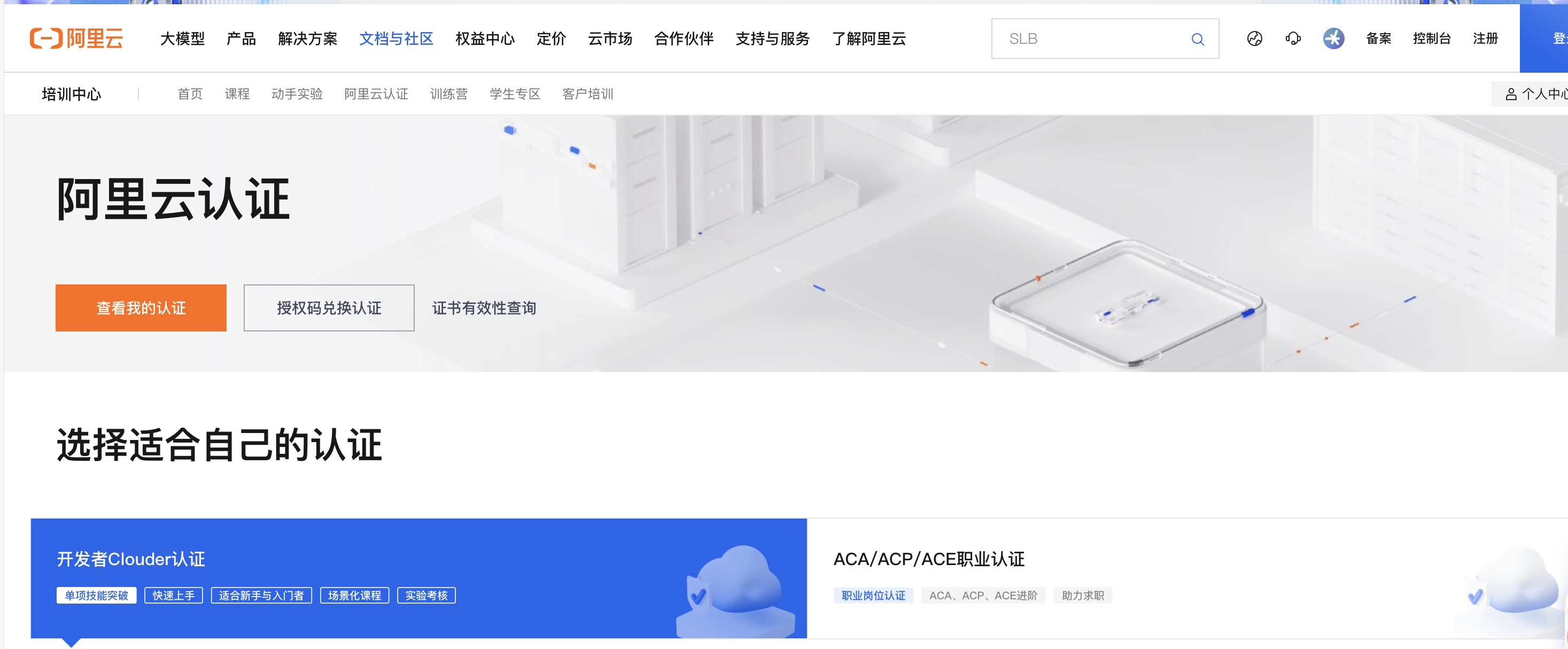Click the 助力求职 tag
Viewport: 1568px width, 649px height.
(x=1082, y=596)
